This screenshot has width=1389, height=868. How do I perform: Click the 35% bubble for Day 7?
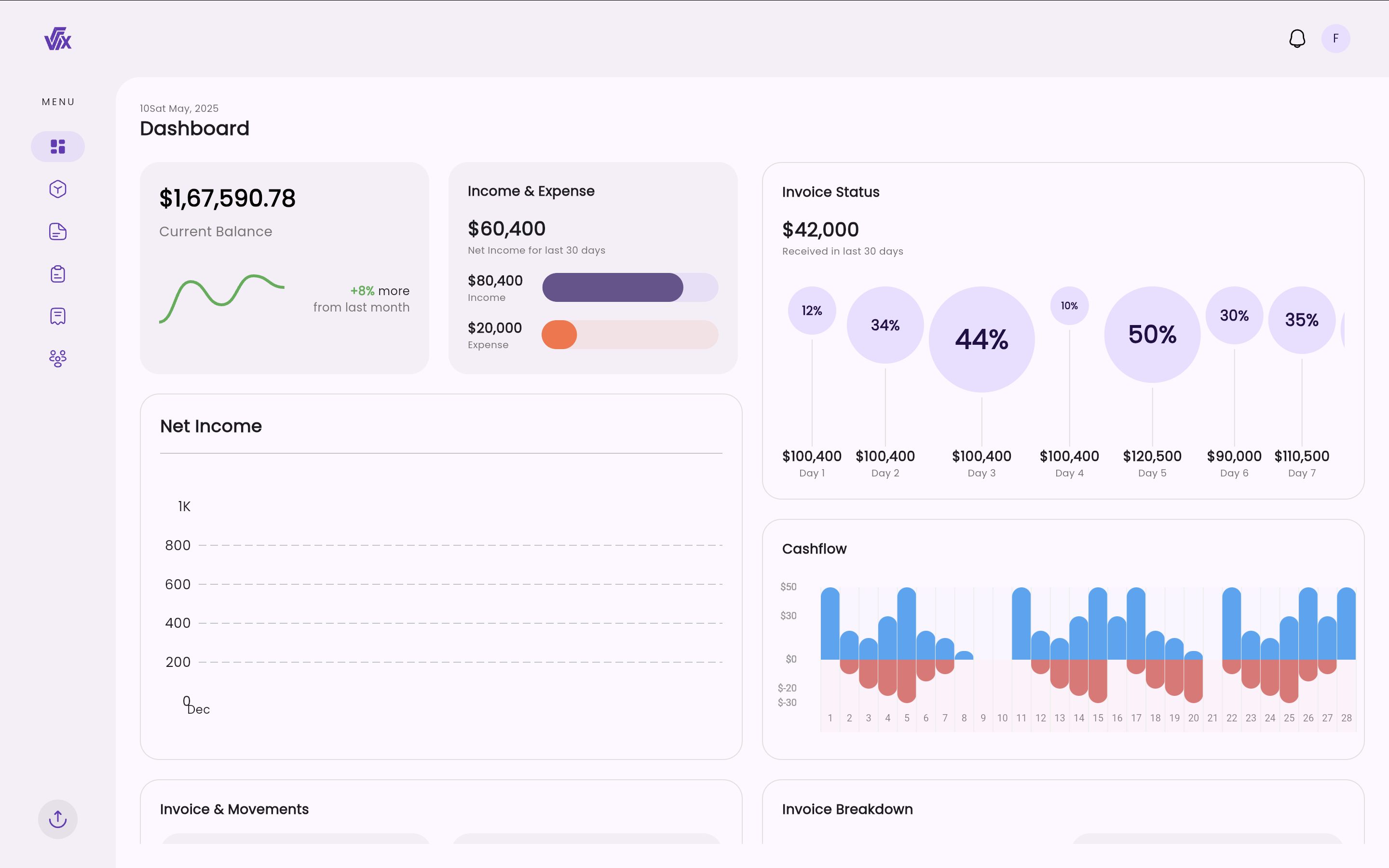pyautogui.click(x=1302, y=320)
